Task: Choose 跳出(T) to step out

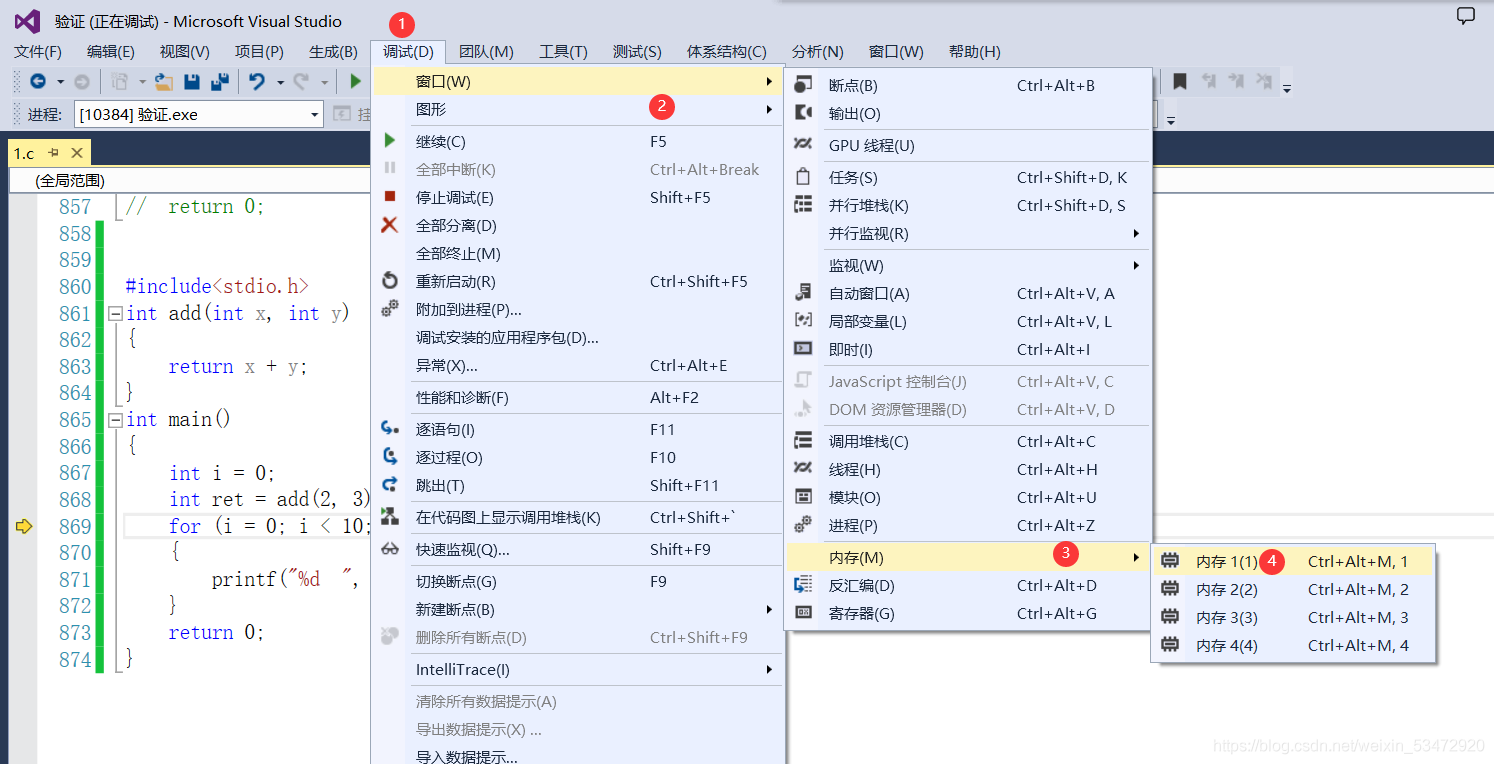Action: point(577,485)
